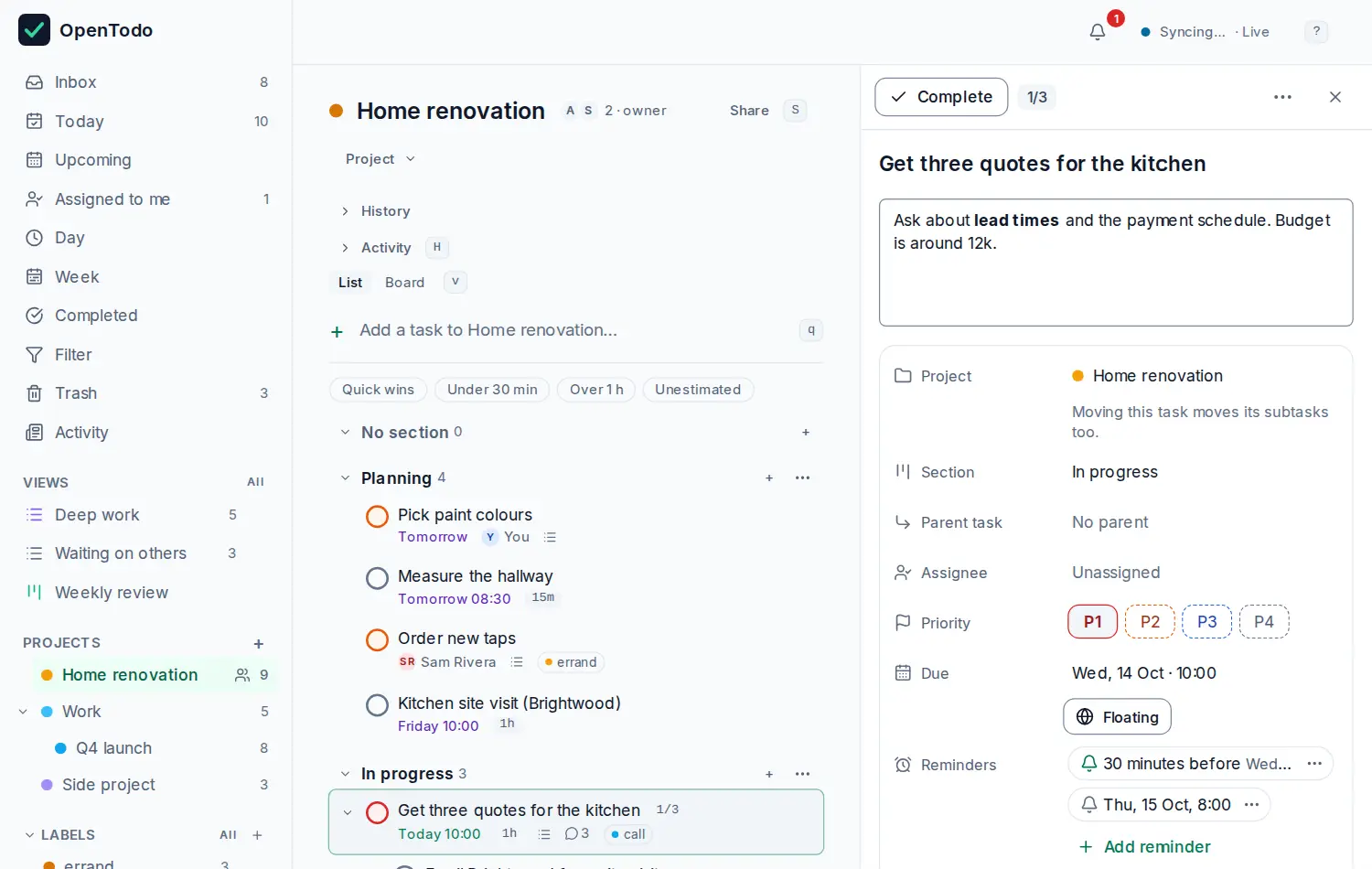This screenshot has width=1372, height=869.
Task: Click the plus icon next to LABELS
Action: pyautogui.click(x=257, y=835)
